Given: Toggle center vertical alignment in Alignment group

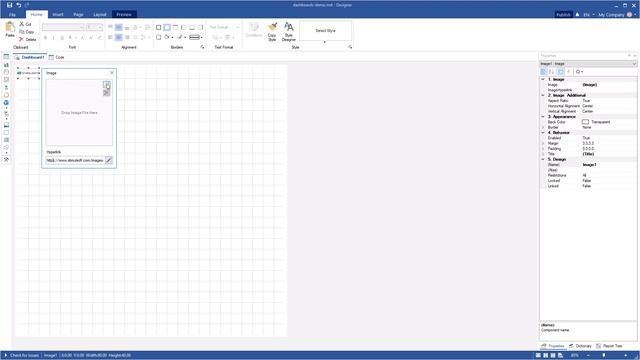Looking at the screenshot, I should point(118,27).
